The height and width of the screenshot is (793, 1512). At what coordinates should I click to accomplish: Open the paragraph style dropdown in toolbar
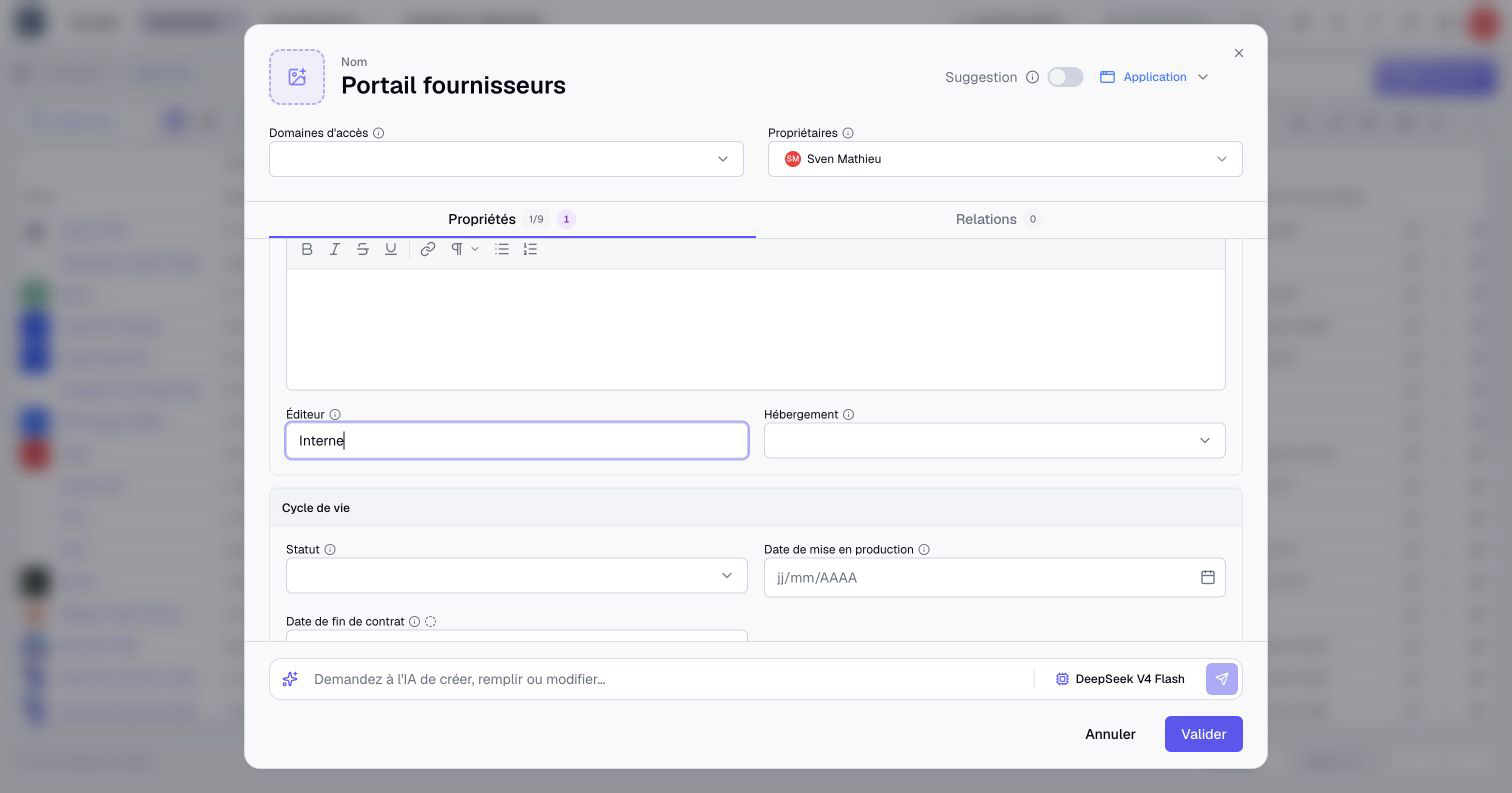[464, 249]
